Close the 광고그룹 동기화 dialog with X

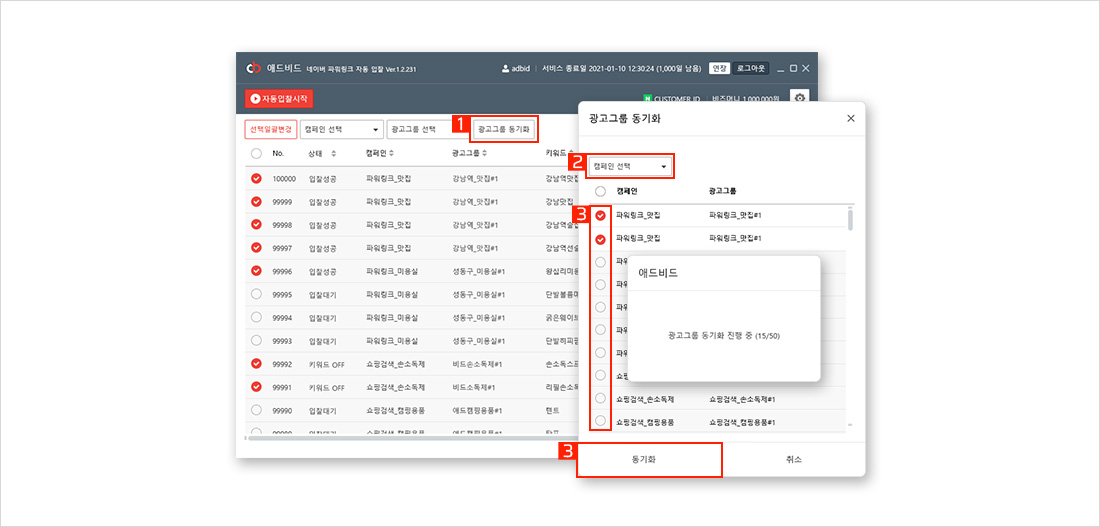coord(851,118)
